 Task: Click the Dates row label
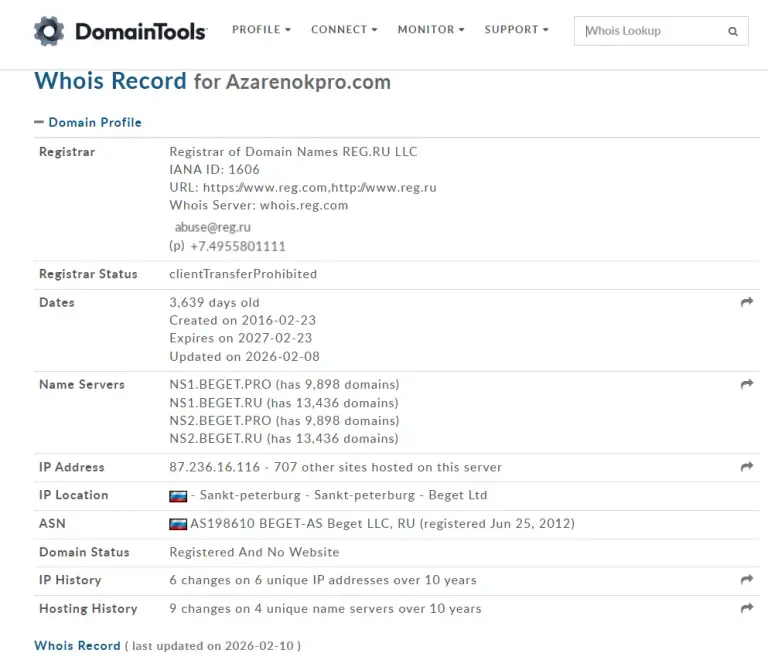point(56,303)
